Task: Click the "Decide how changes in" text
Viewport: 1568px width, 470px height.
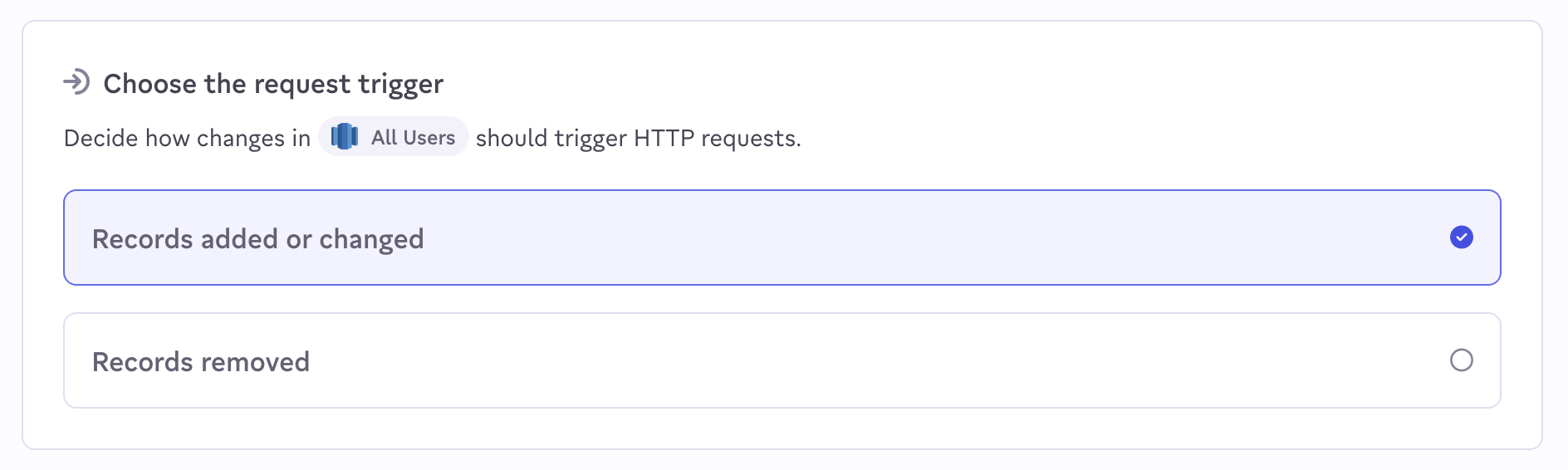Action: pos(187,138)
